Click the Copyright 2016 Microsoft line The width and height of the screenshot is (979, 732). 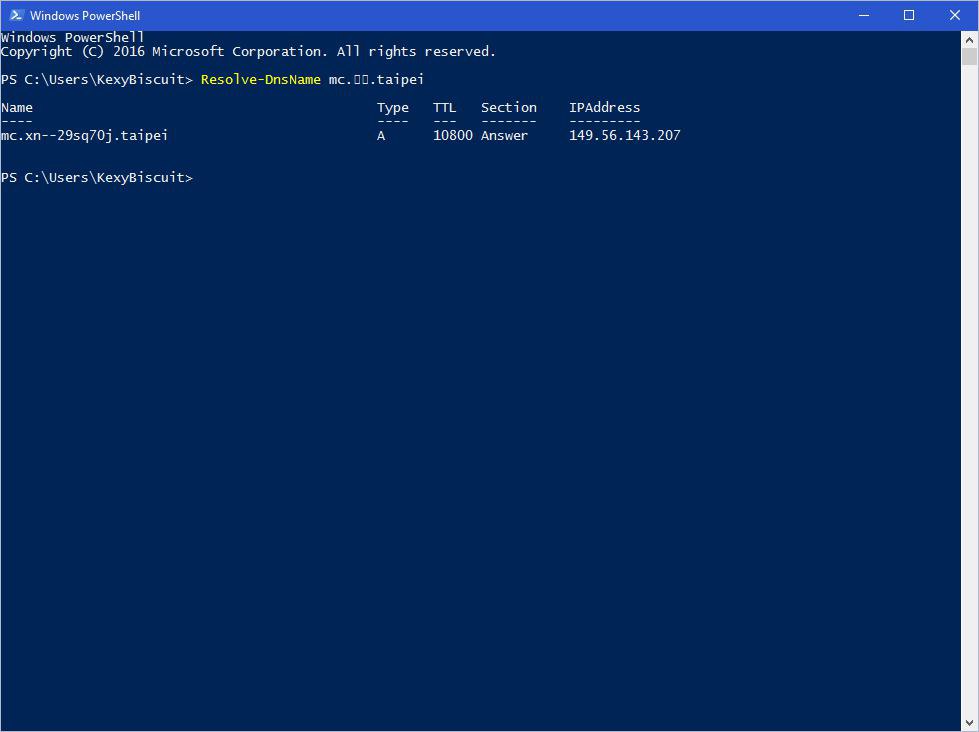[248, 52]
